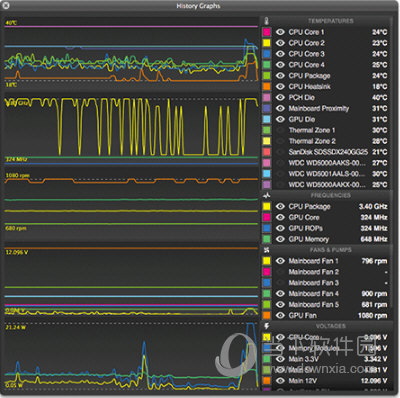Screen dimensions: 400x398
Task: Toggle eye icon for CPU Core 1
Action: pyautogui.click(x=280, y=32)
